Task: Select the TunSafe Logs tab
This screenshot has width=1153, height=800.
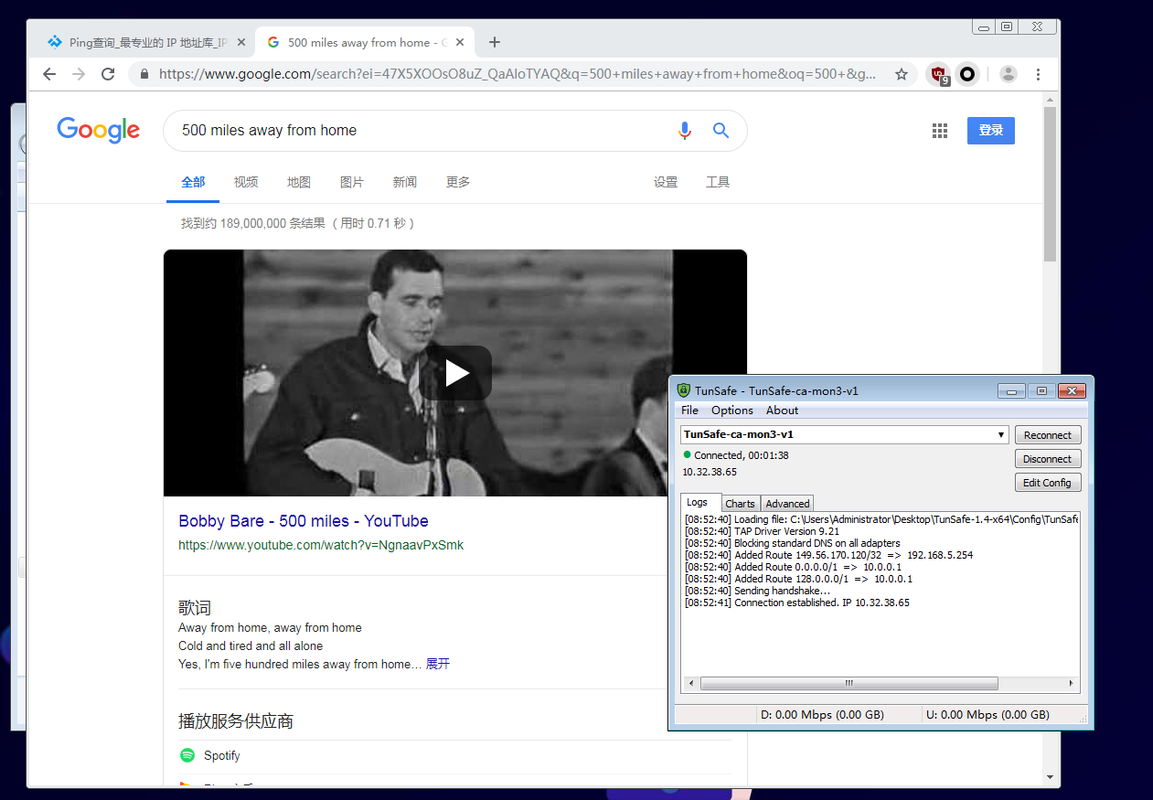Action: (697, 502)
